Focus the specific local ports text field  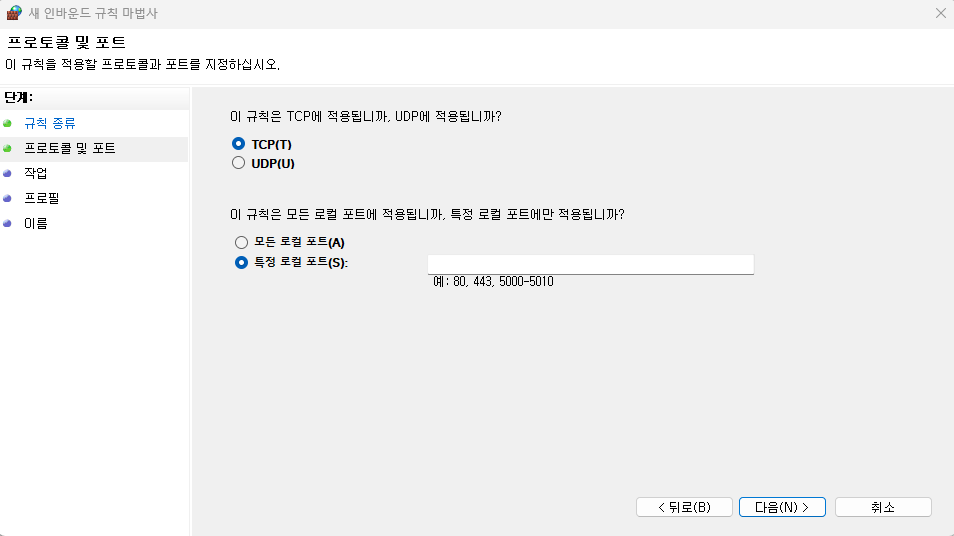tap(591, 265)
